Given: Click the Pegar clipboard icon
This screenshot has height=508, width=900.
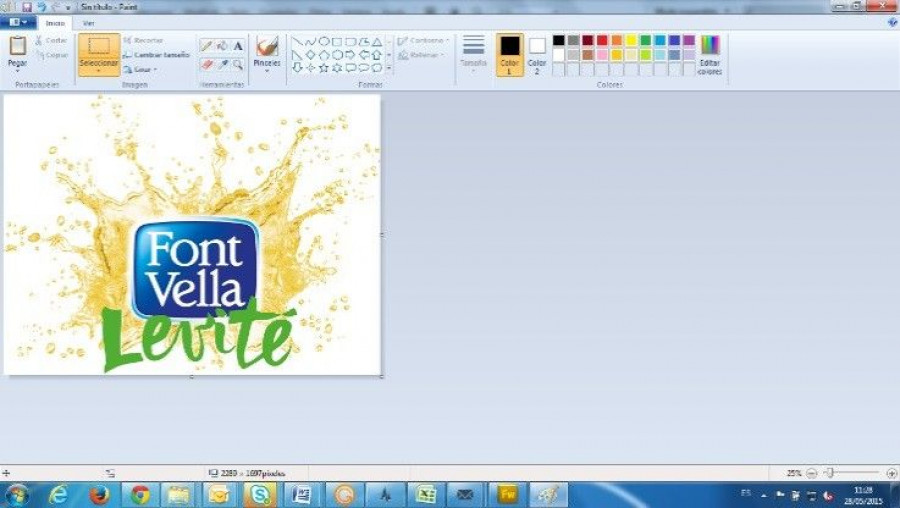Looking at the screenshot, I should [18, 46].
